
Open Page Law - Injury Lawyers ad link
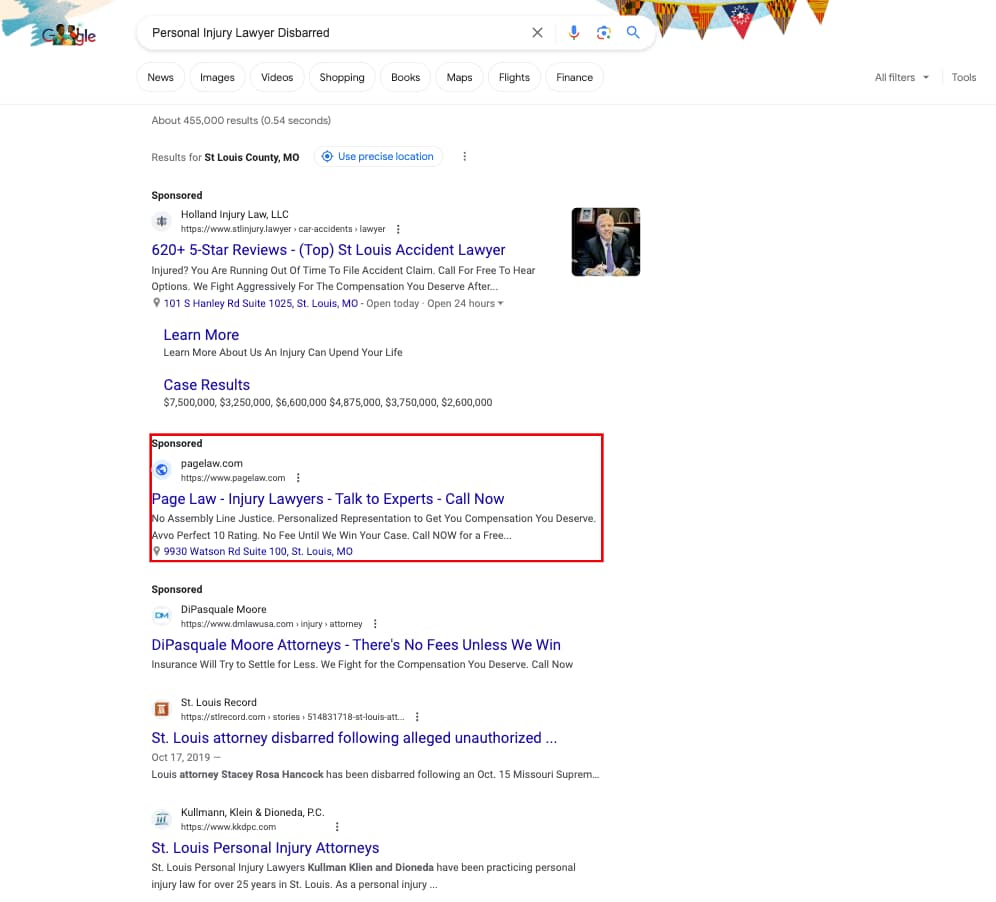click(x=328, y=499)
